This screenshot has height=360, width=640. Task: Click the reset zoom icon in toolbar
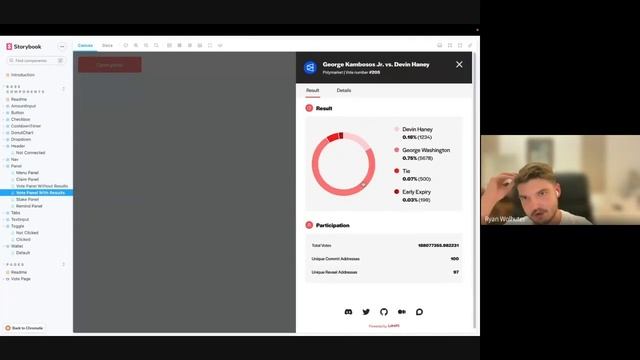(x=156, y=45)
